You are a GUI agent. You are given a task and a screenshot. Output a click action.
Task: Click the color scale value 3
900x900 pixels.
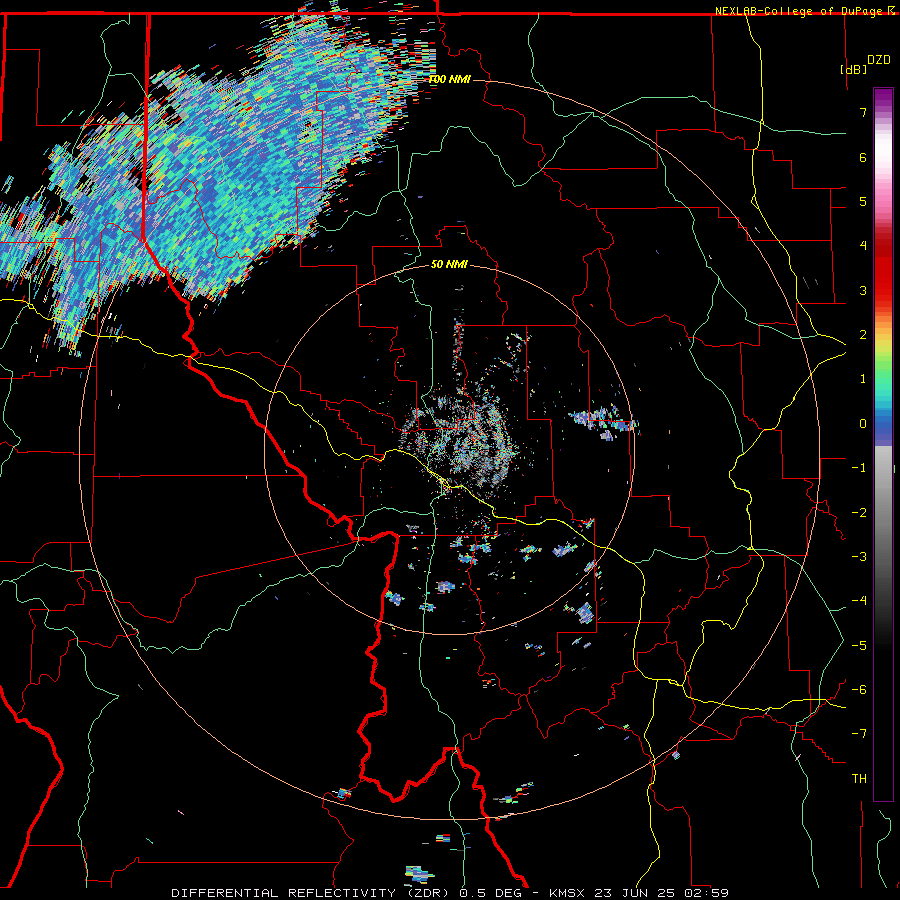click(x=863, y=290)
